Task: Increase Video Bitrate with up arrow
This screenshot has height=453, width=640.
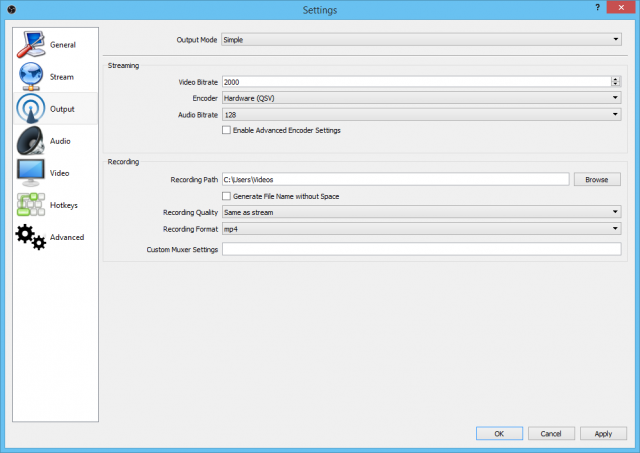Action: [x=616, y=79]
